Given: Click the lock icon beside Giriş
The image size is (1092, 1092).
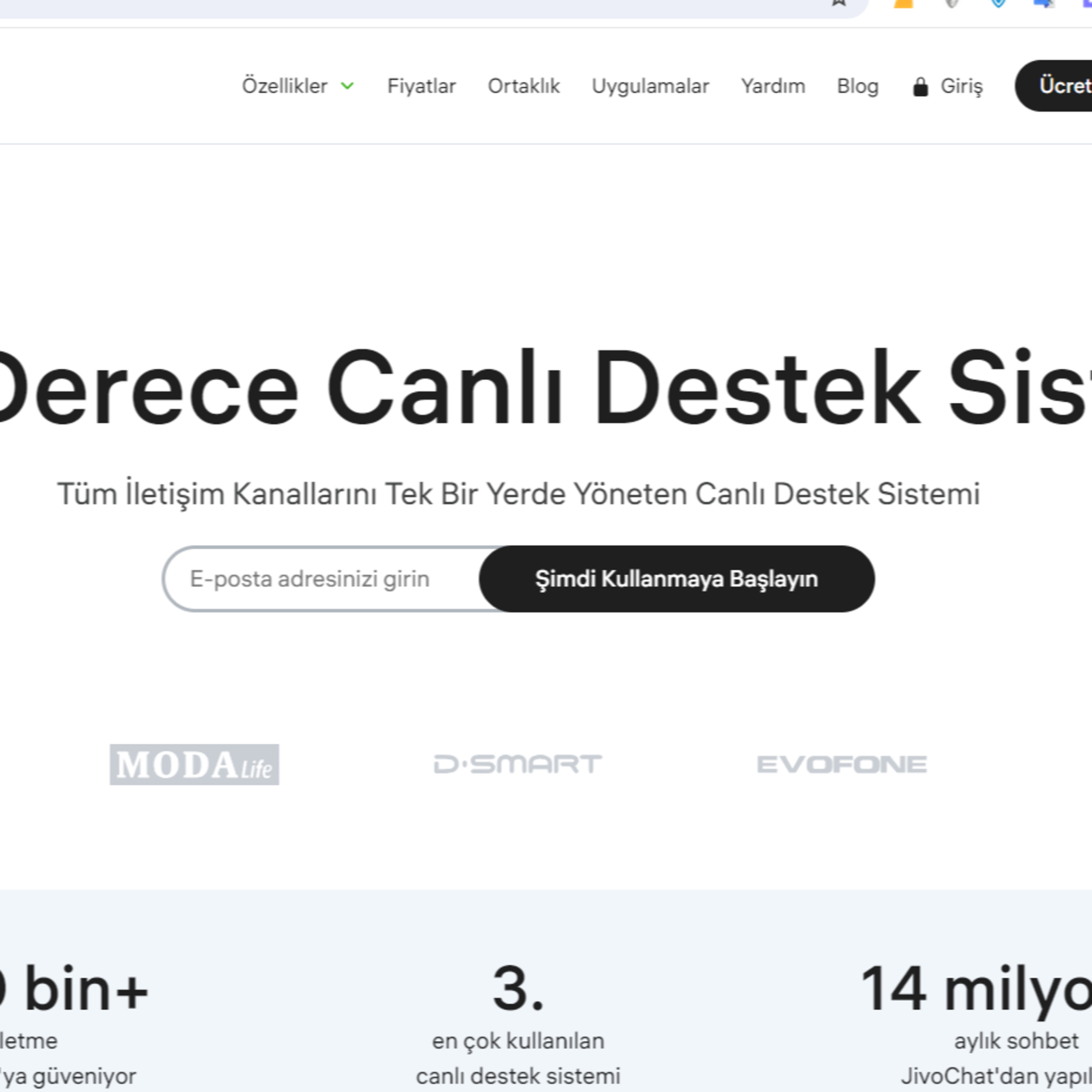Looking at the screenshot, I should point(921,87).
